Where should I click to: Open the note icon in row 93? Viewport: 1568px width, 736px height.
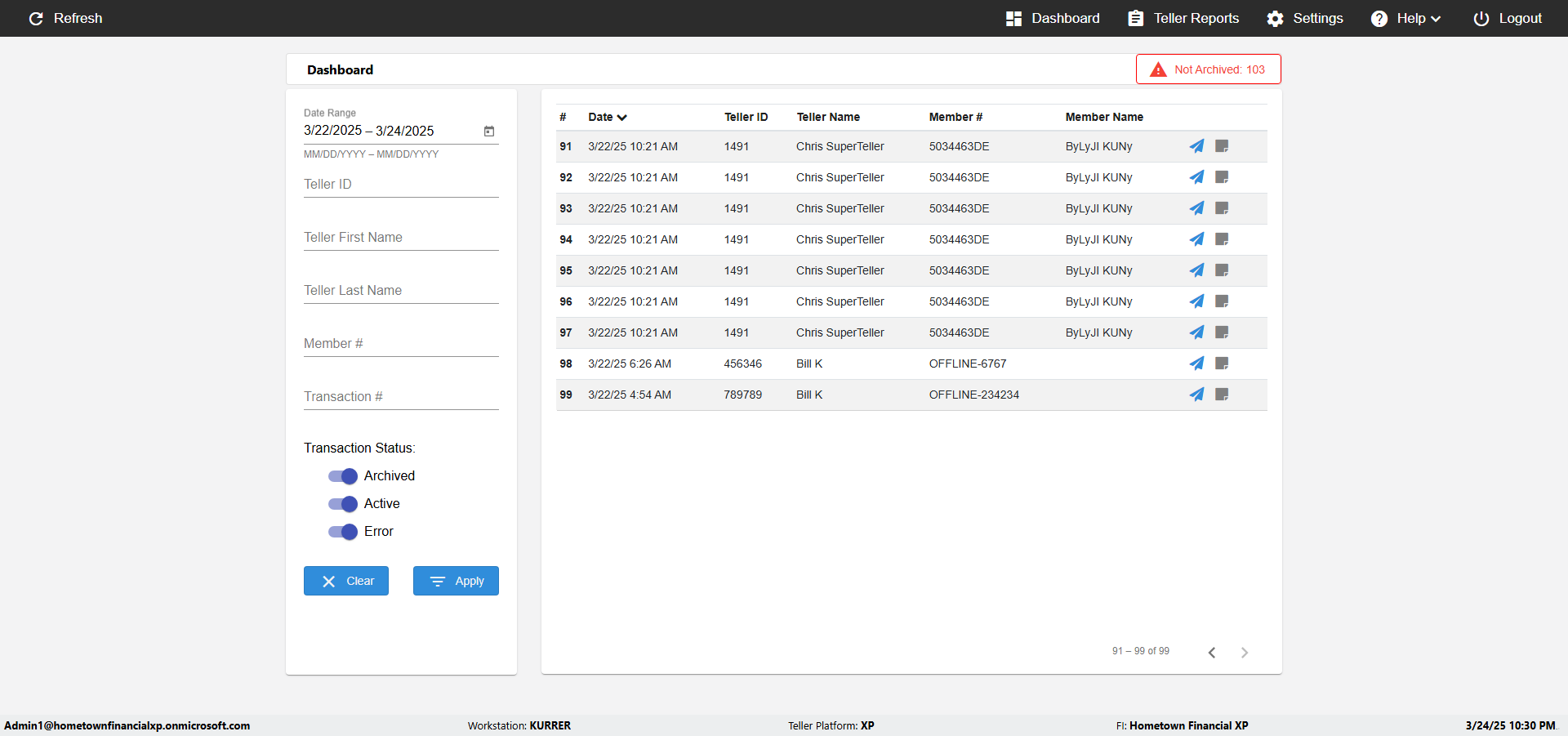point(1222,208)
